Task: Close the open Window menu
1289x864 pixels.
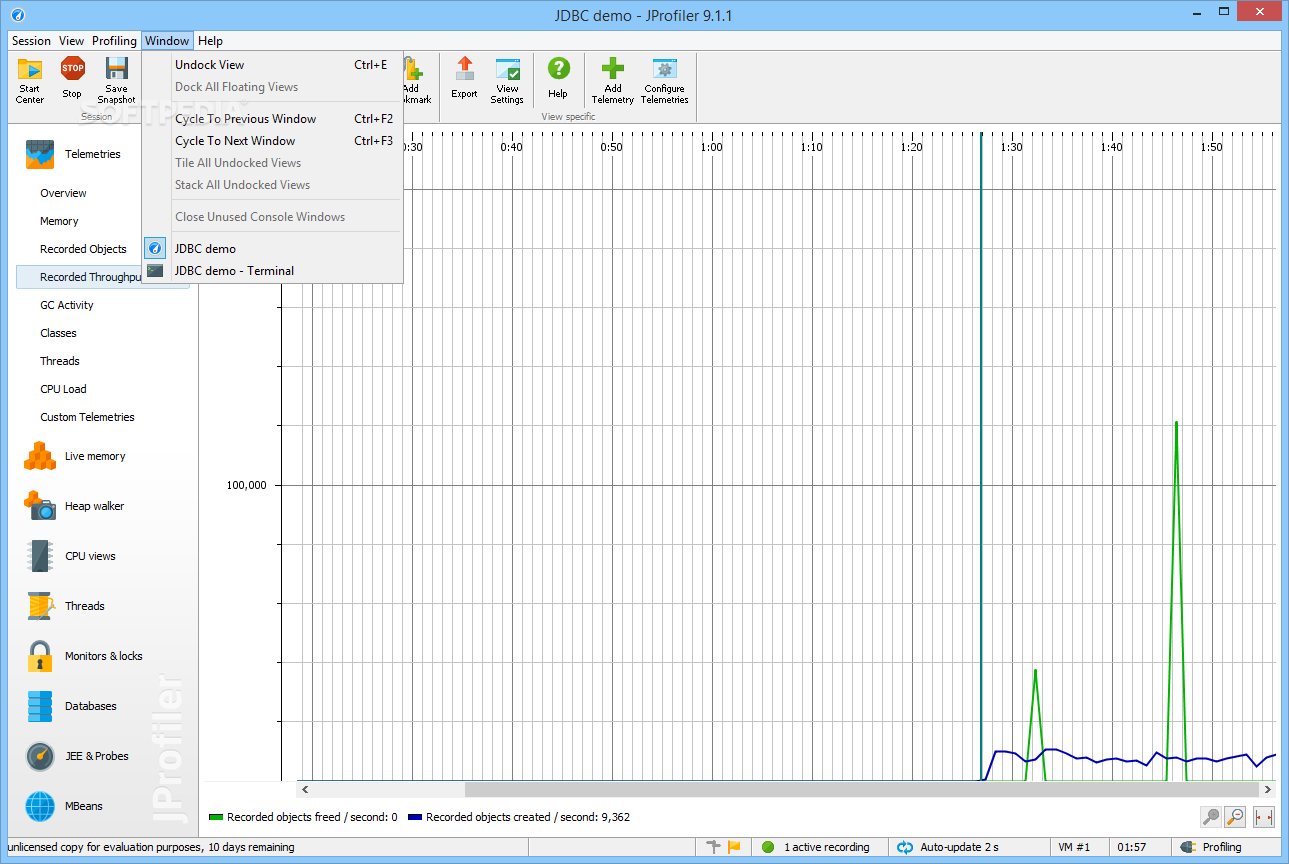Action: 167,41
